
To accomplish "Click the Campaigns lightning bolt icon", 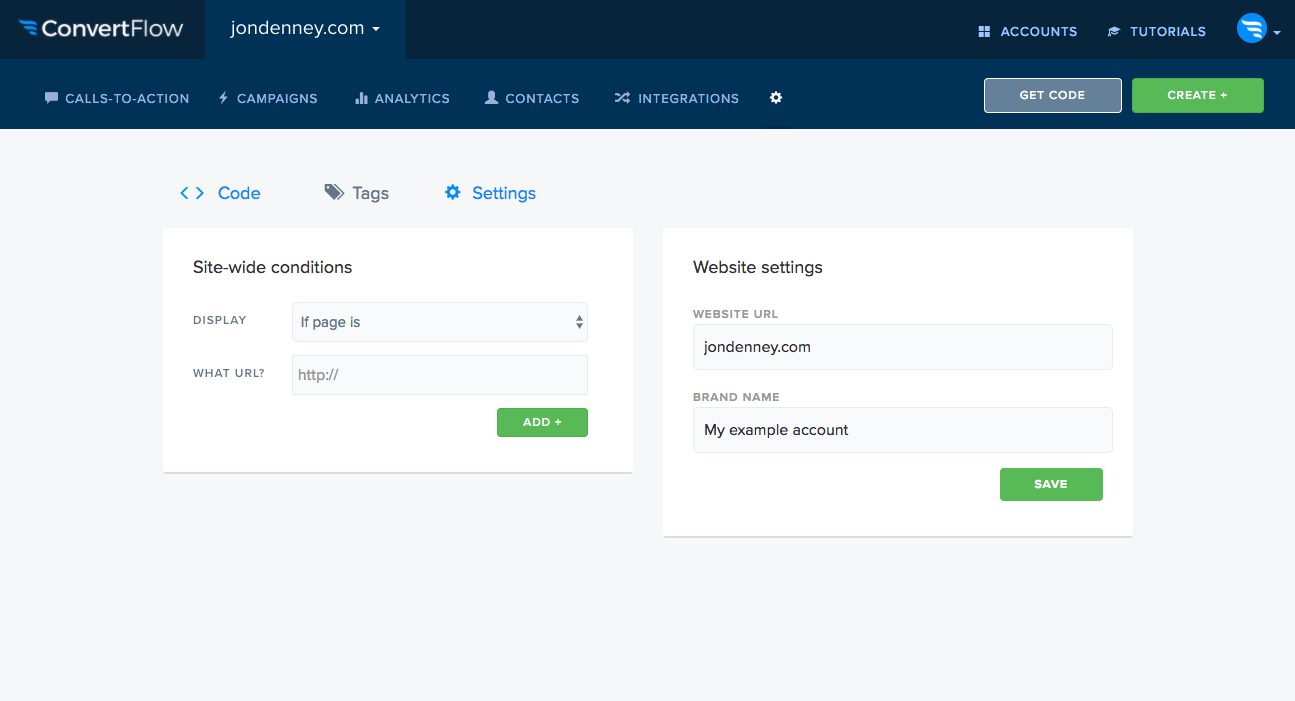I will point(224,98).
